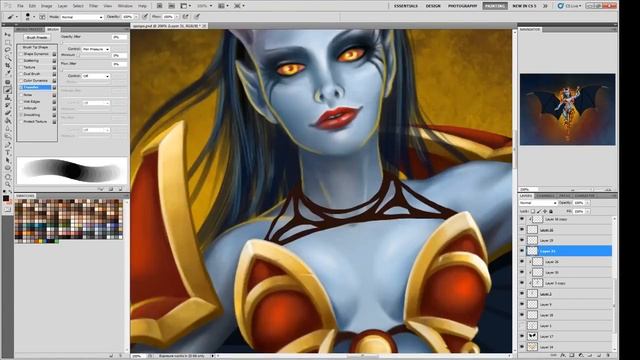Select the Rectangular Marquee tool
Image resolution: width=640 pixels, height=360 pixels.
(7, 42)
